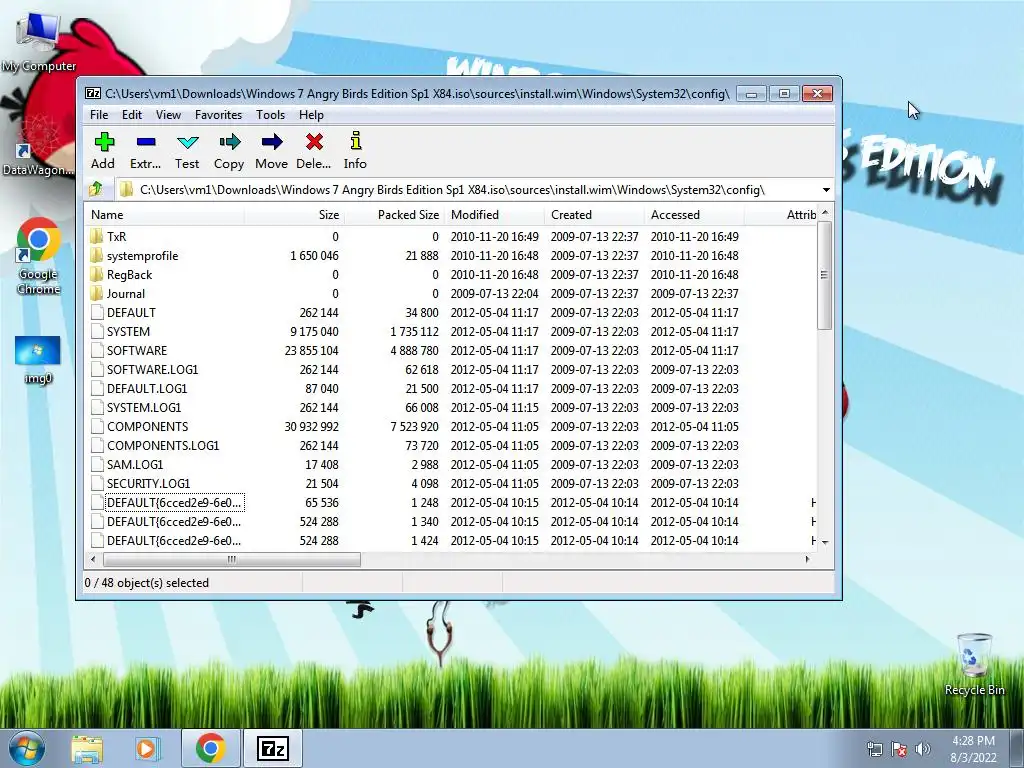The height and width of the screenshot is (768, 1024).
Task: Click the 7-Zip taskbar button
Action: click(273, 748)
